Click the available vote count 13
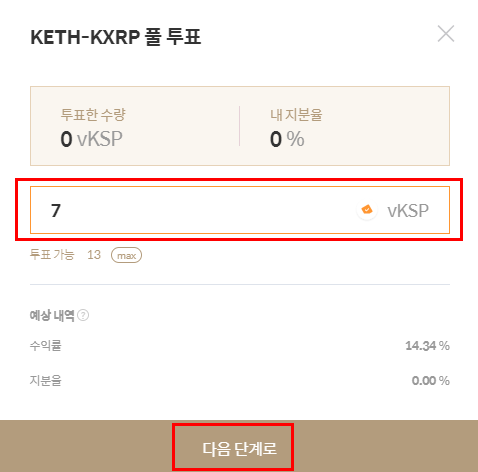The width and height of the screenshot is (478, 472). tap(94, 255)
